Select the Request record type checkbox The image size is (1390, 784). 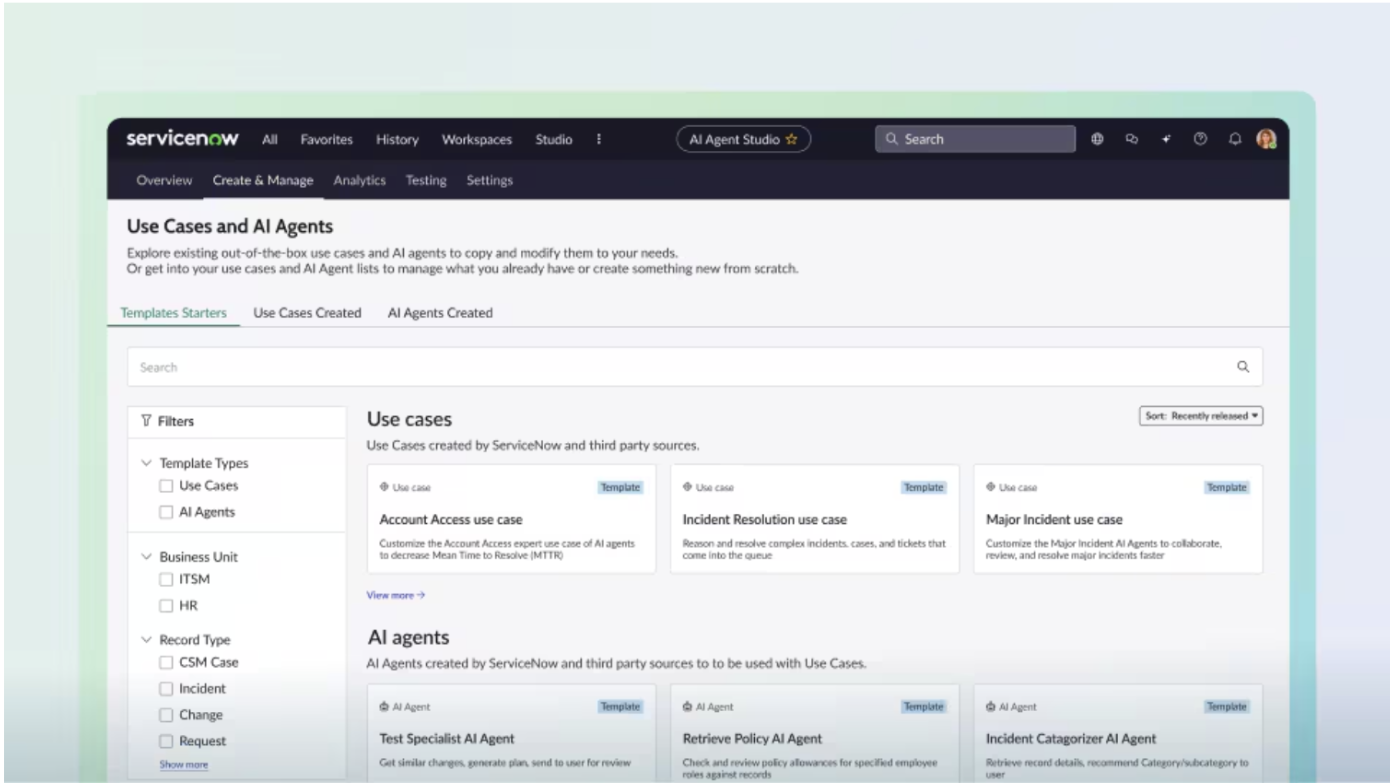[x=166, y=741]
